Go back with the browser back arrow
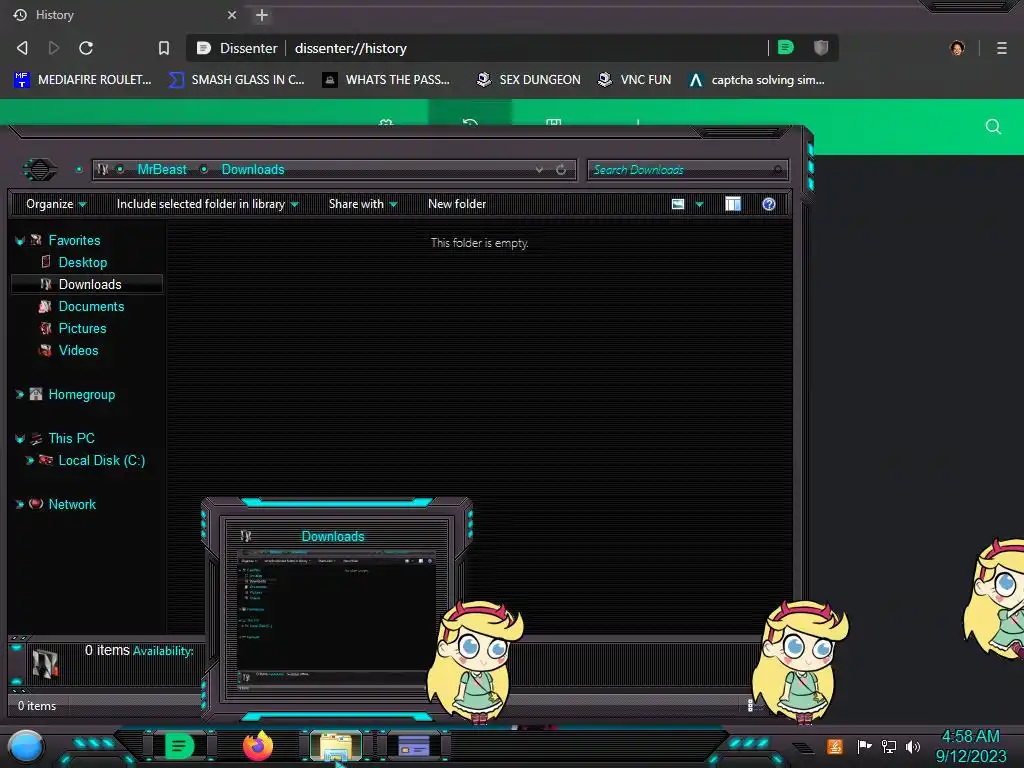The width and height of the screenshot is (1024, 768). (x=22, y=48)
